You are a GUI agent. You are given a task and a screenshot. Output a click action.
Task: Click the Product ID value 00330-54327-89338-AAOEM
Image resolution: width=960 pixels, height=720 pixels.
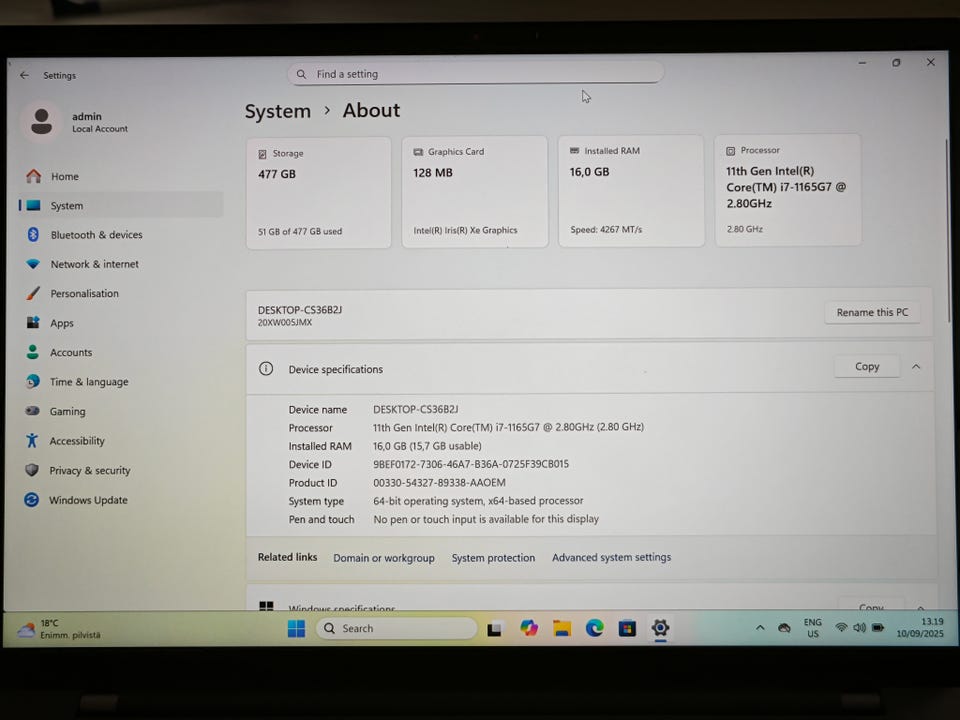440,482
